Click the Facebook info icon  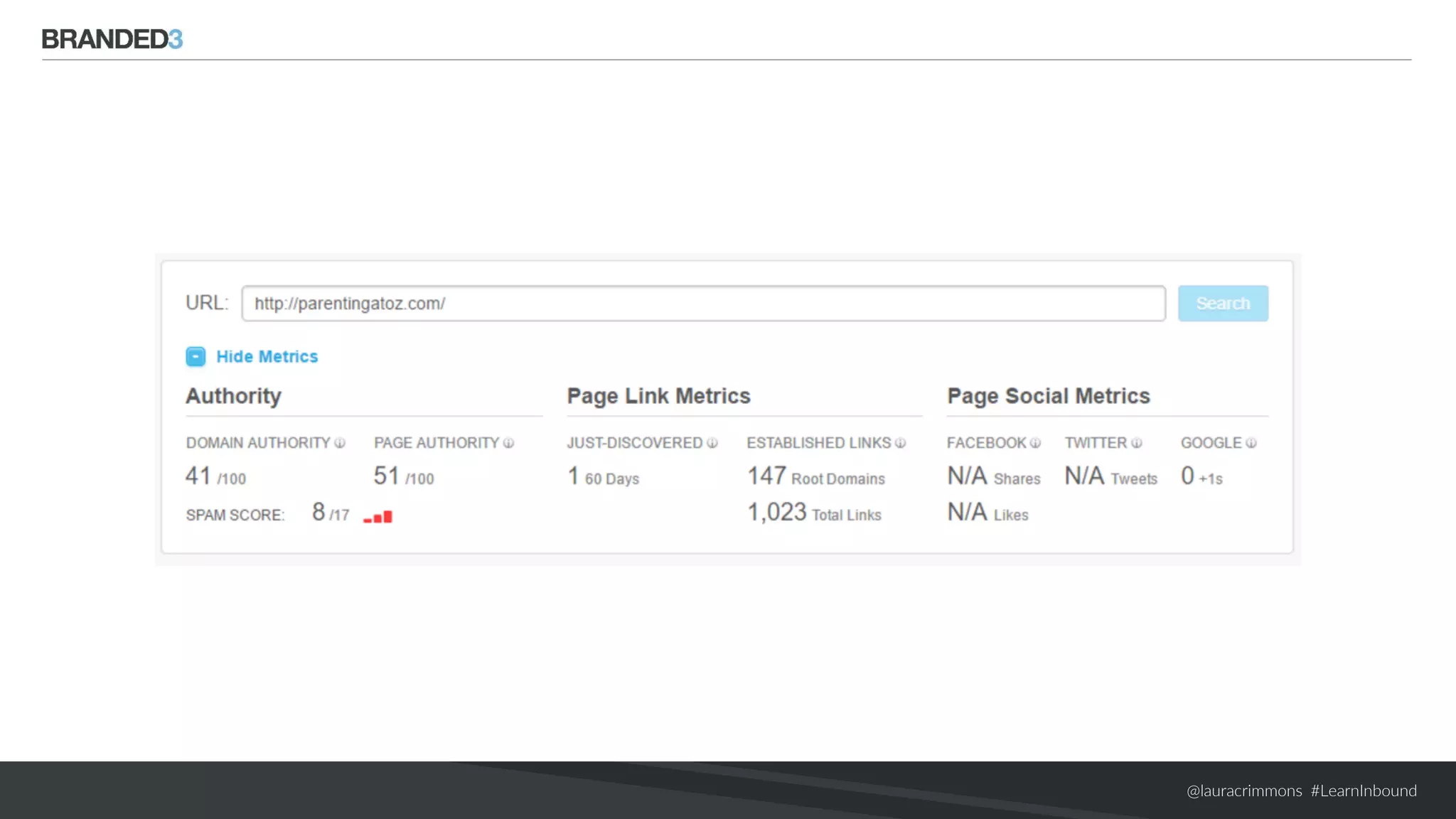tap(1035, 443)
